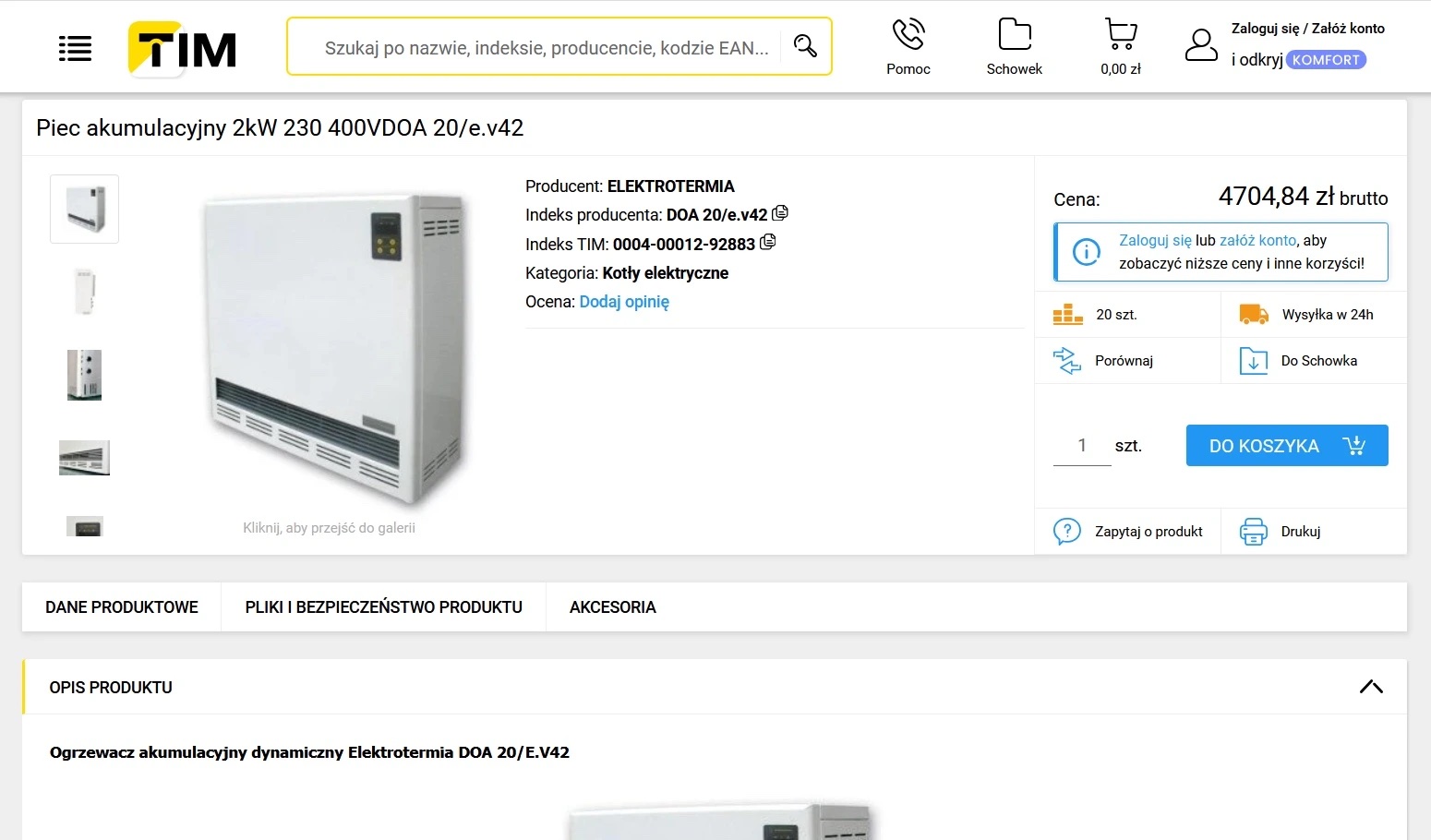The image size is (1431, 840).
Task: Click the user account icon
Action: tap(1201, 45)
